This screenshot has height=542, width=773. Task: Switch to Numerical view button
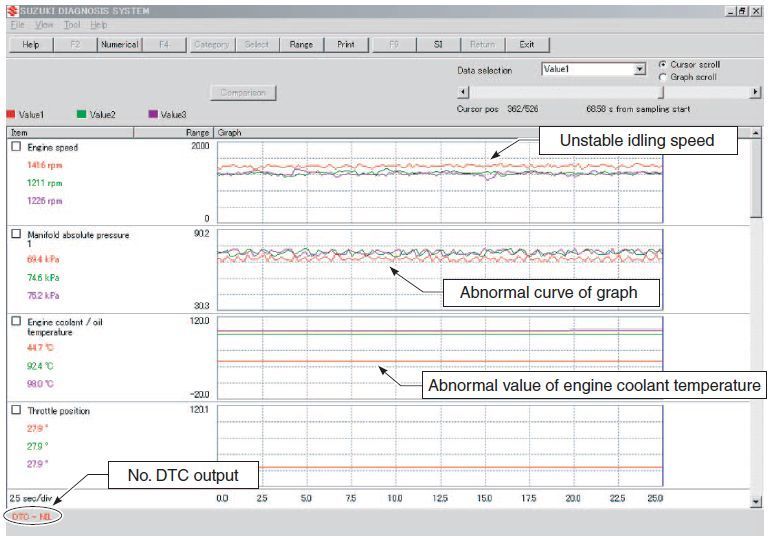(119, 44)
